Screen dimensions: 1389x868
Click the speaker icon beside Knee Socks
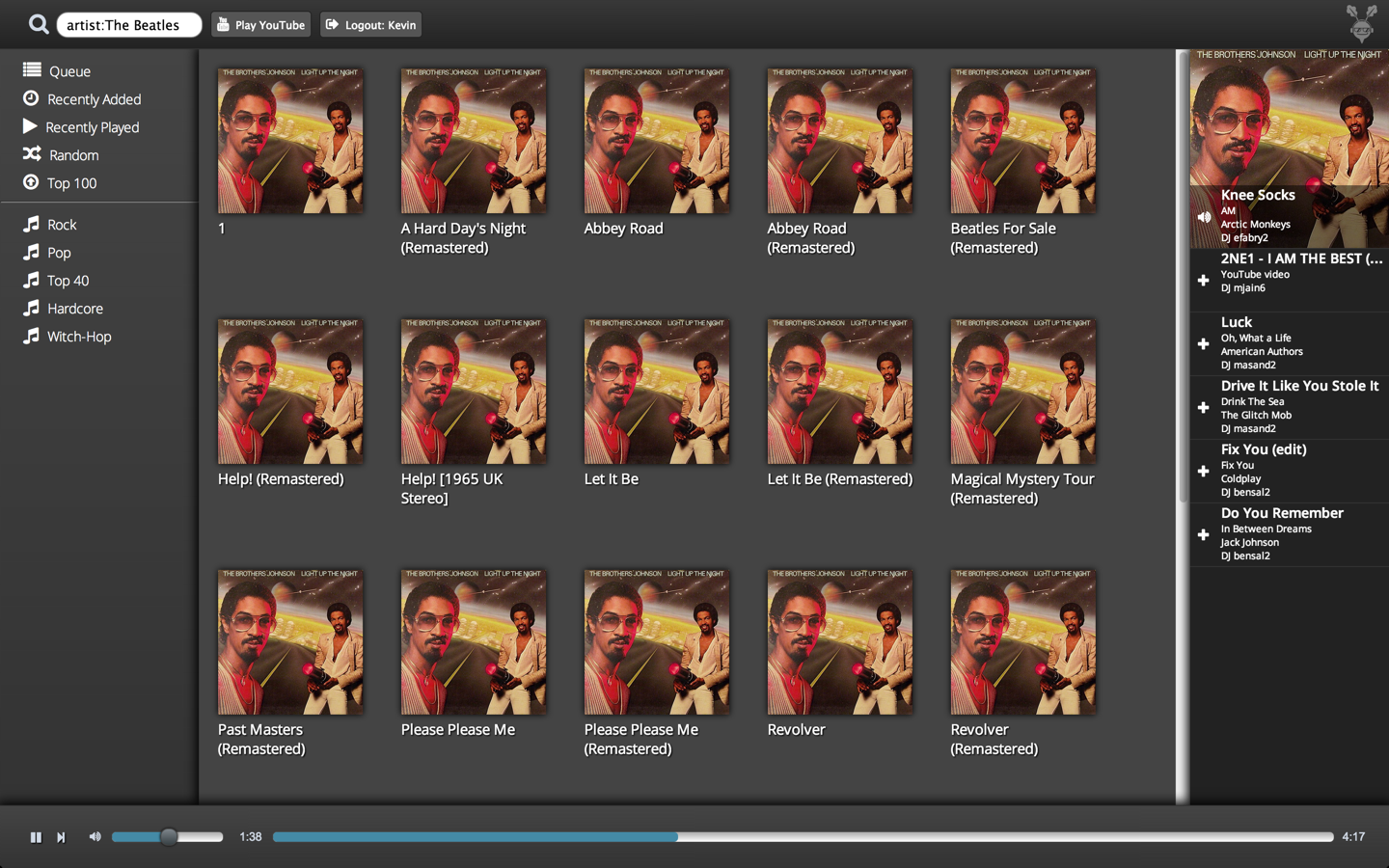(1204, 217)
